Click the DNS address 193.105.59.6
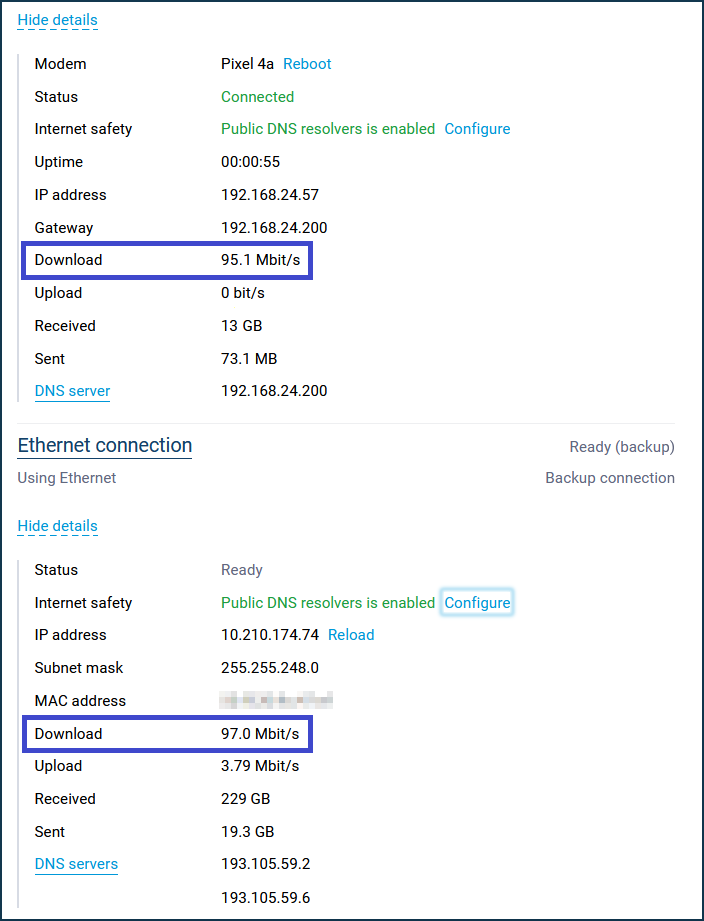 click(x=265, y=898)
